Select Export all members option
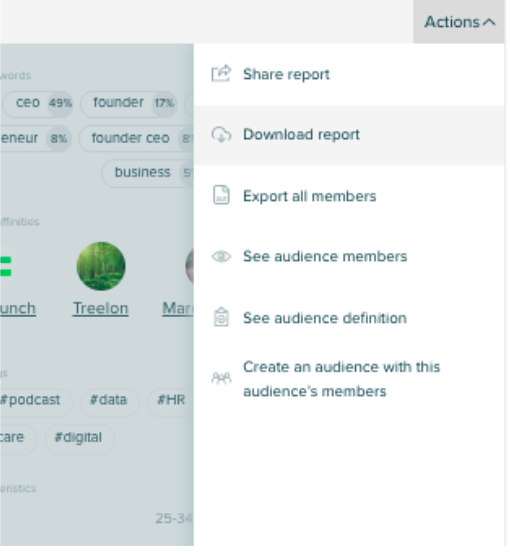This screenshot has width=510, height=554. point(349,196)
